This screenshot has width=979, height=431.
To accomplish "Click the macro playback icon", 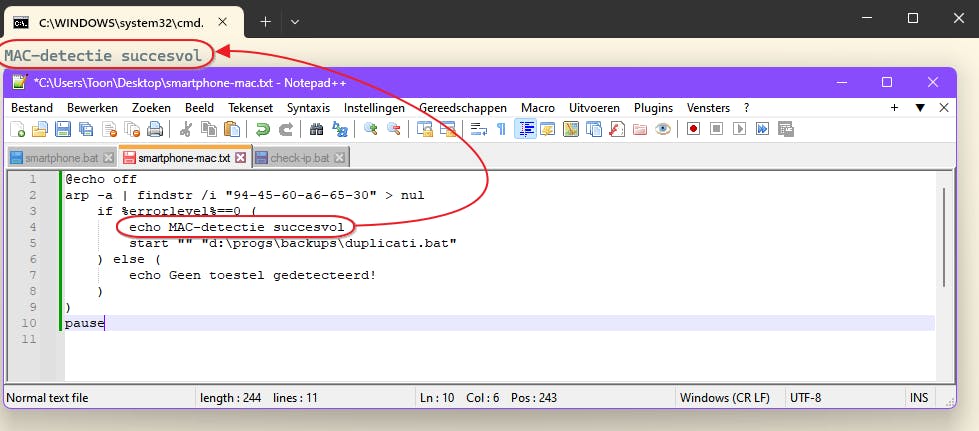I will click(x=739, y=129).
